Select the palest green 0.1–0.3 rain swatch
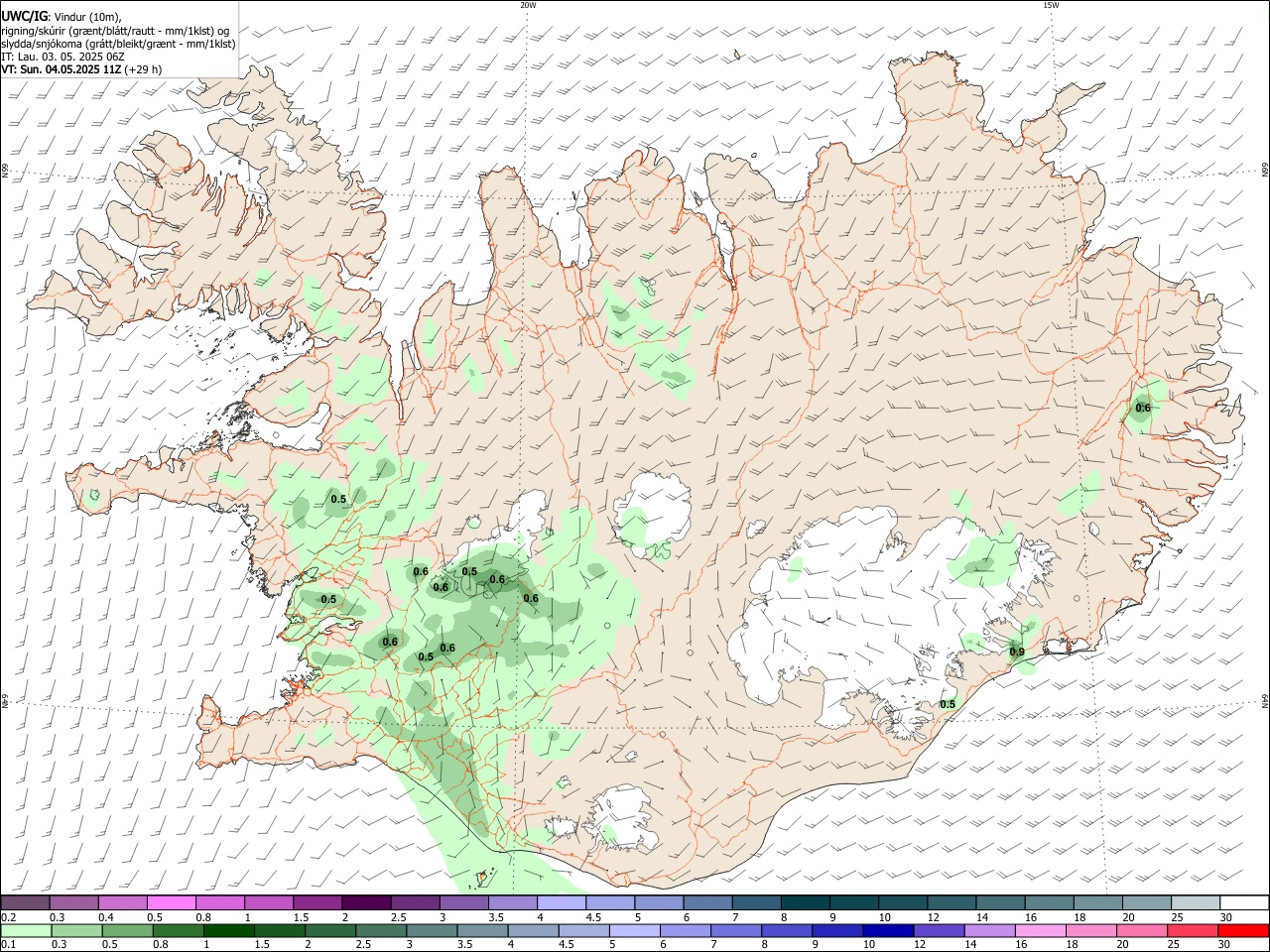The width and height of the screenshot is (1270, 952). coord(27,930)
